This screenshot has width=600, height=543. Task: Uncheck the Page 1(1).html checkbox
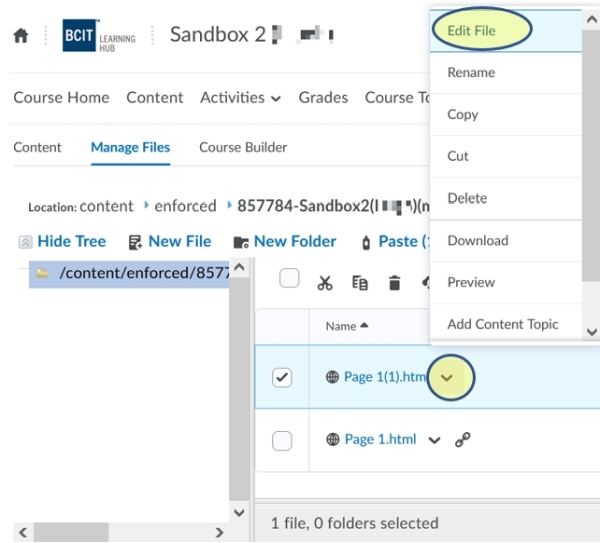point(282,377)
